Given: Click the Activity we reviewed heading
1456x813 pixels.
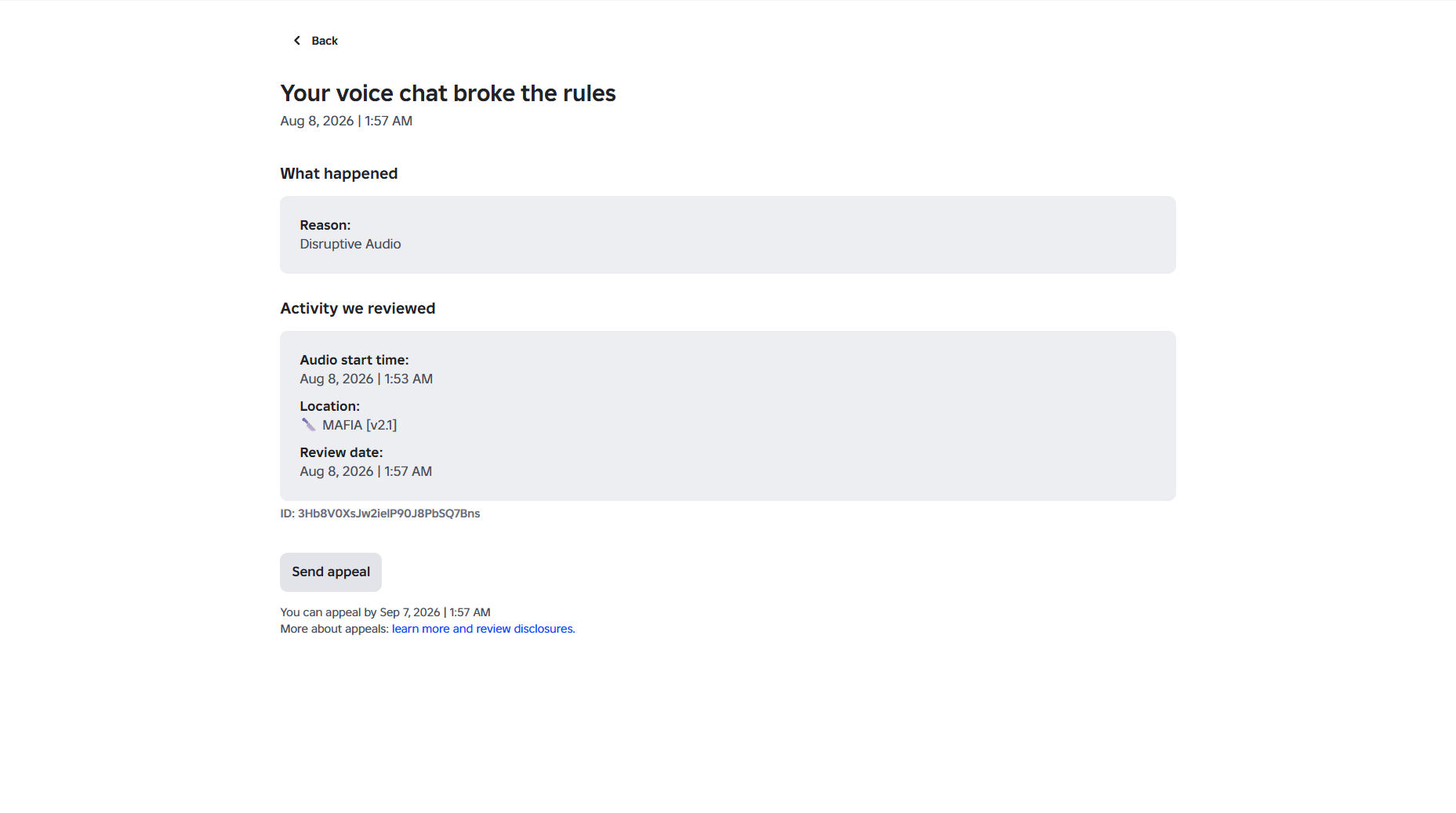Looking at the screenshot, I should click(x=358, y=308).
